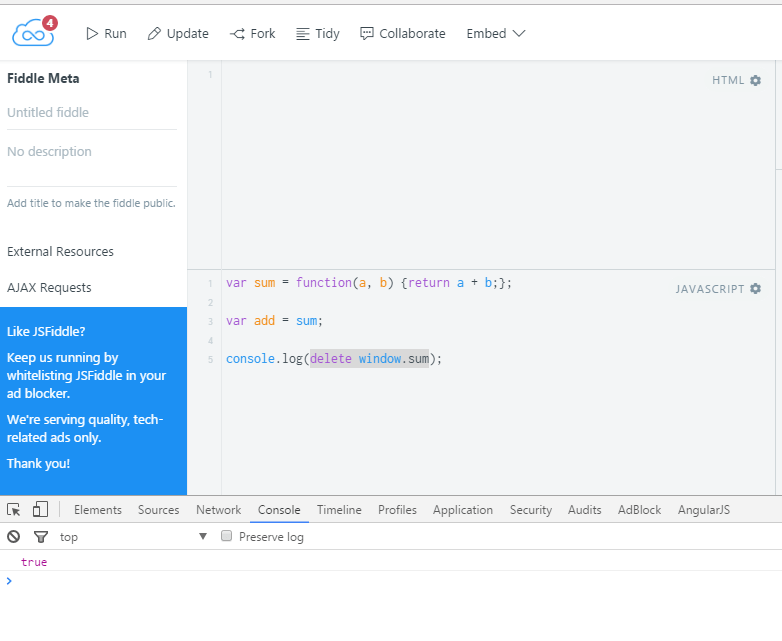Click the 'var sum = function' code line

pyautogui.click(x=369, y=283)
